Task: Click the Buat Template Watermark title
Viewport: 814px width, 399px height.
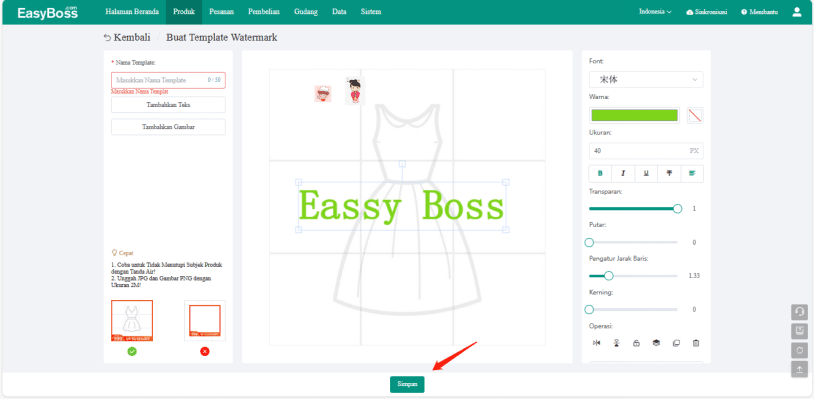Action: pyautogui.click(x=222, y=37)
